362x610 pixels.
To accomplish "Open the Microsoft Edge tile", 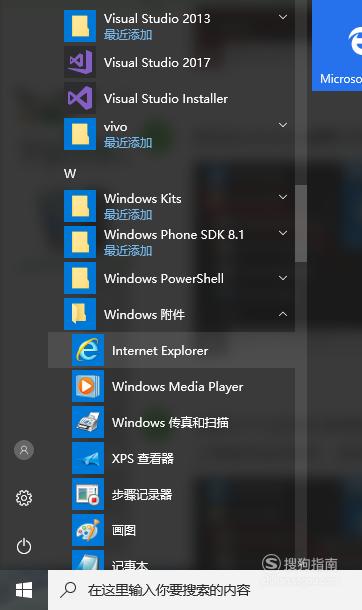I will click(337, 46).
